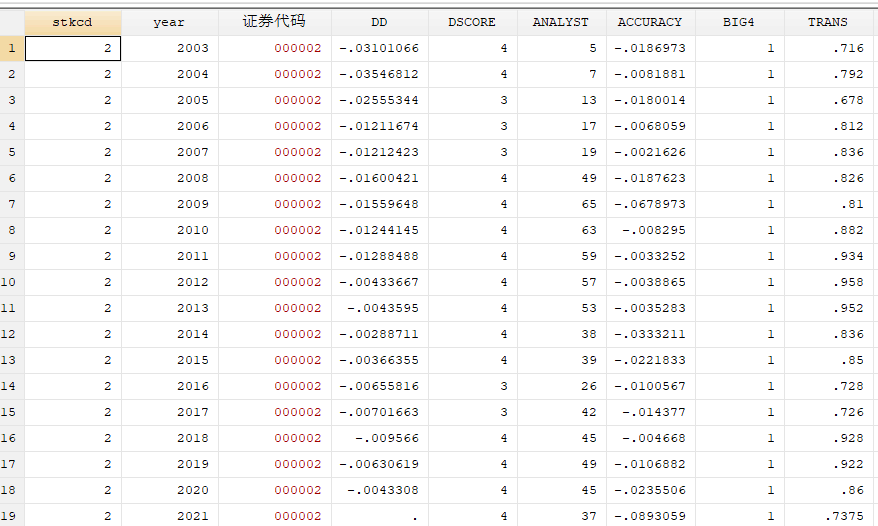Click the ANALYST cell showing 65
Viewport: 878px width, 526px height.
[560, 204]
